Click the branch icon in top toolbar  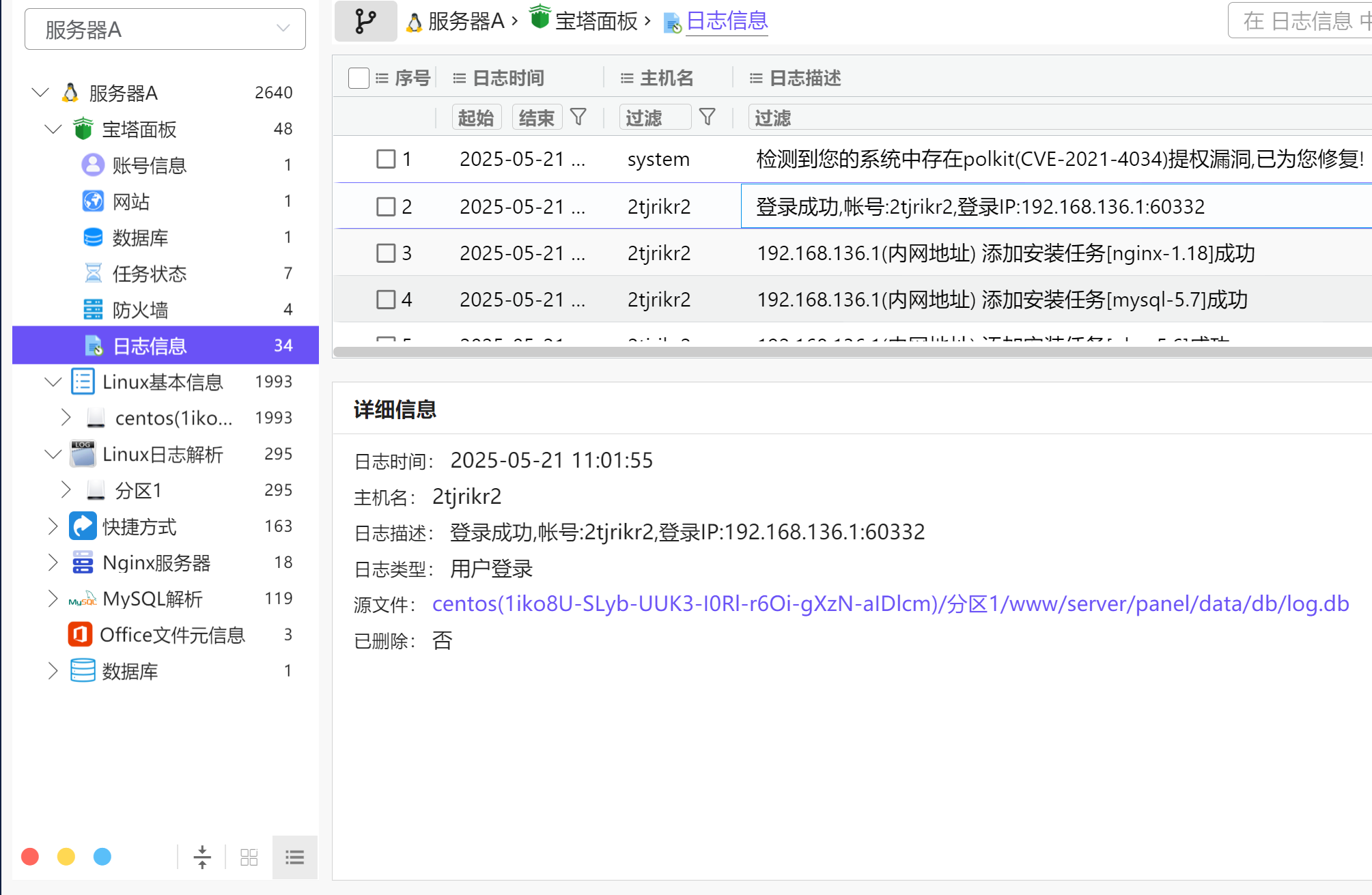365,22
